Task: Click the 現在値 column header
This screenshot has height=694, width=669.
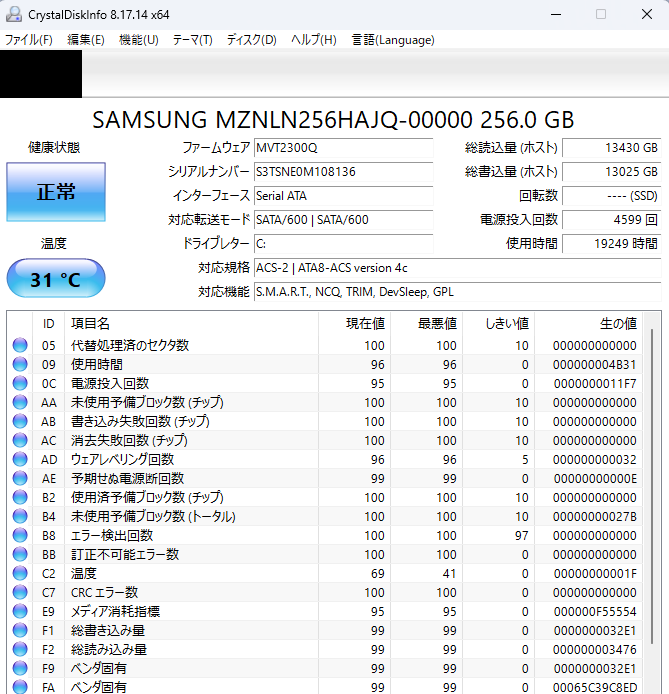Action: coord(354,324)
